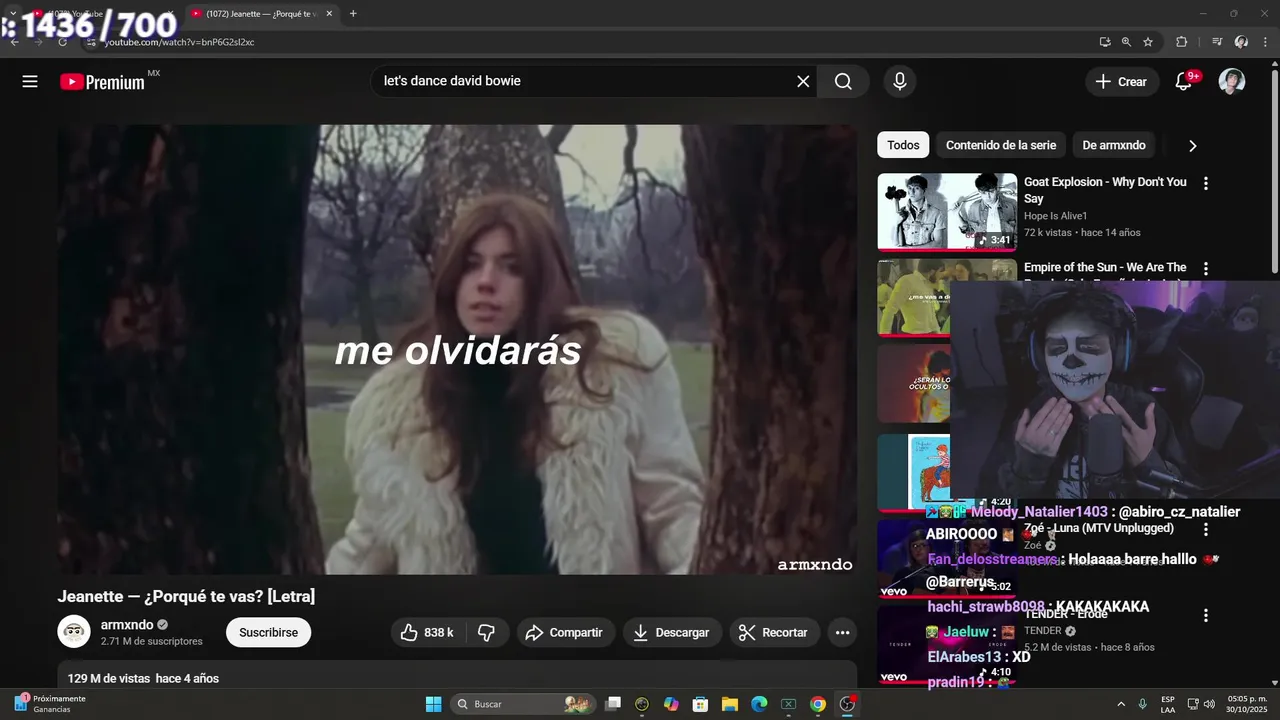This screenshot has height=720, width=1280.
Task: Open the Chrome three-dot menu
Action: (x=1265, y=42)
